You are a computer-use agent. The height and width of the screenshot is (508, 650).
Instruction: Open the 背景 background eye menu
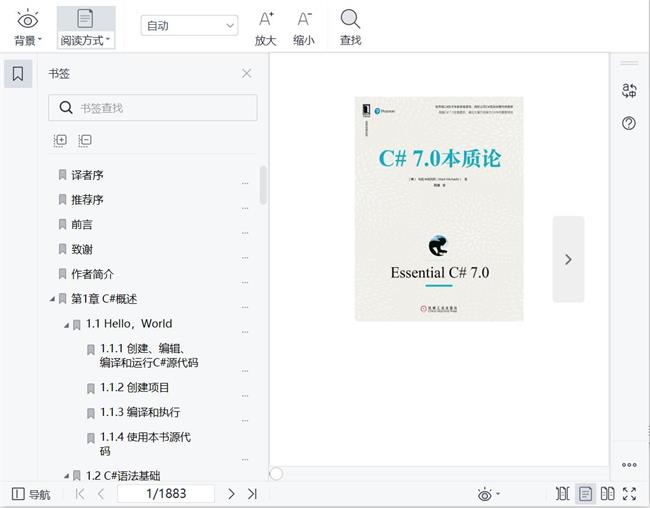click(28, 28)
